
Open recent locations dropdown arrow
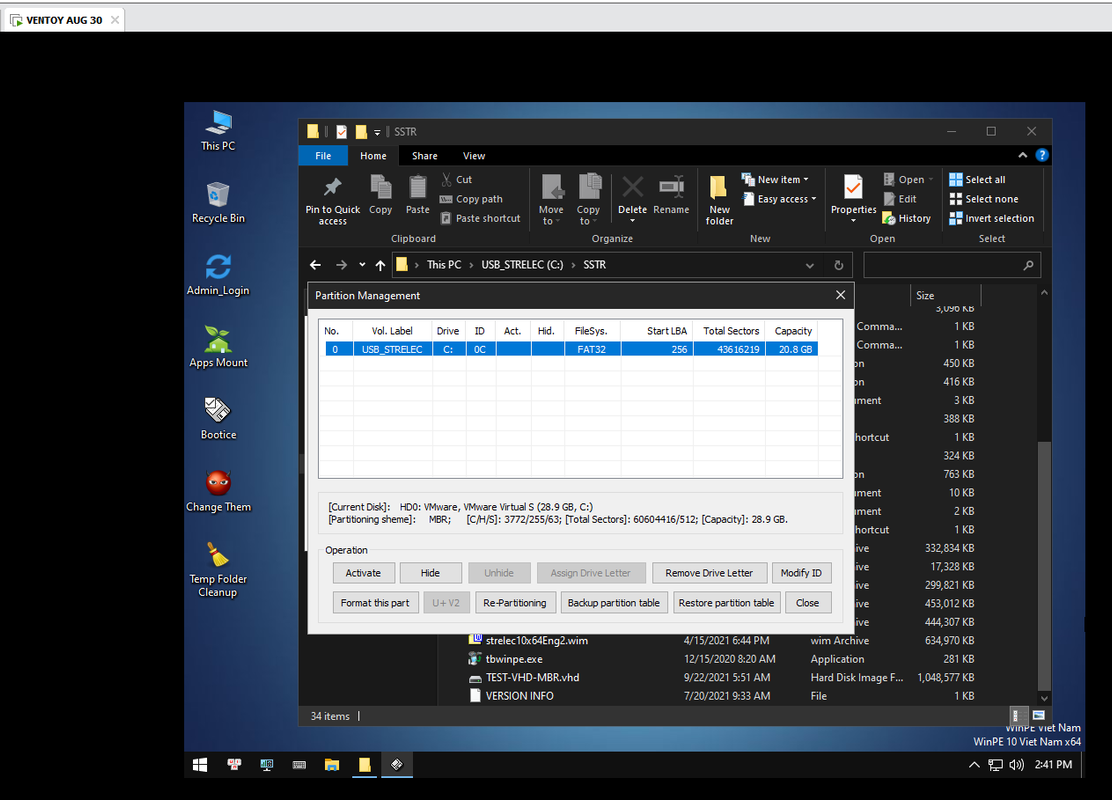(362, 265)
